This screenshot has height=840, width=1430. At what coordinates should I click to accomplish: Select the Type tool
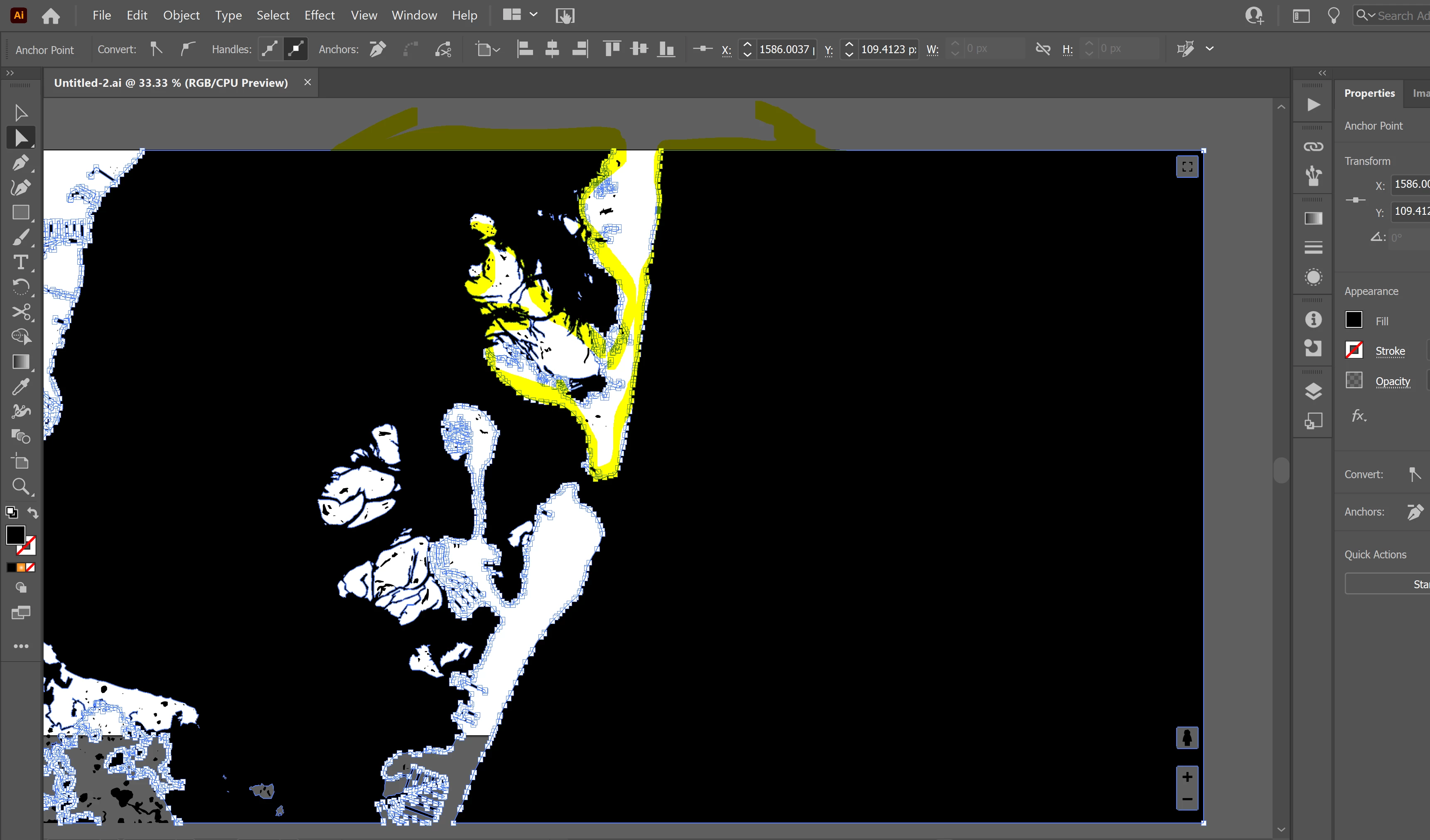tap(20, 262)
